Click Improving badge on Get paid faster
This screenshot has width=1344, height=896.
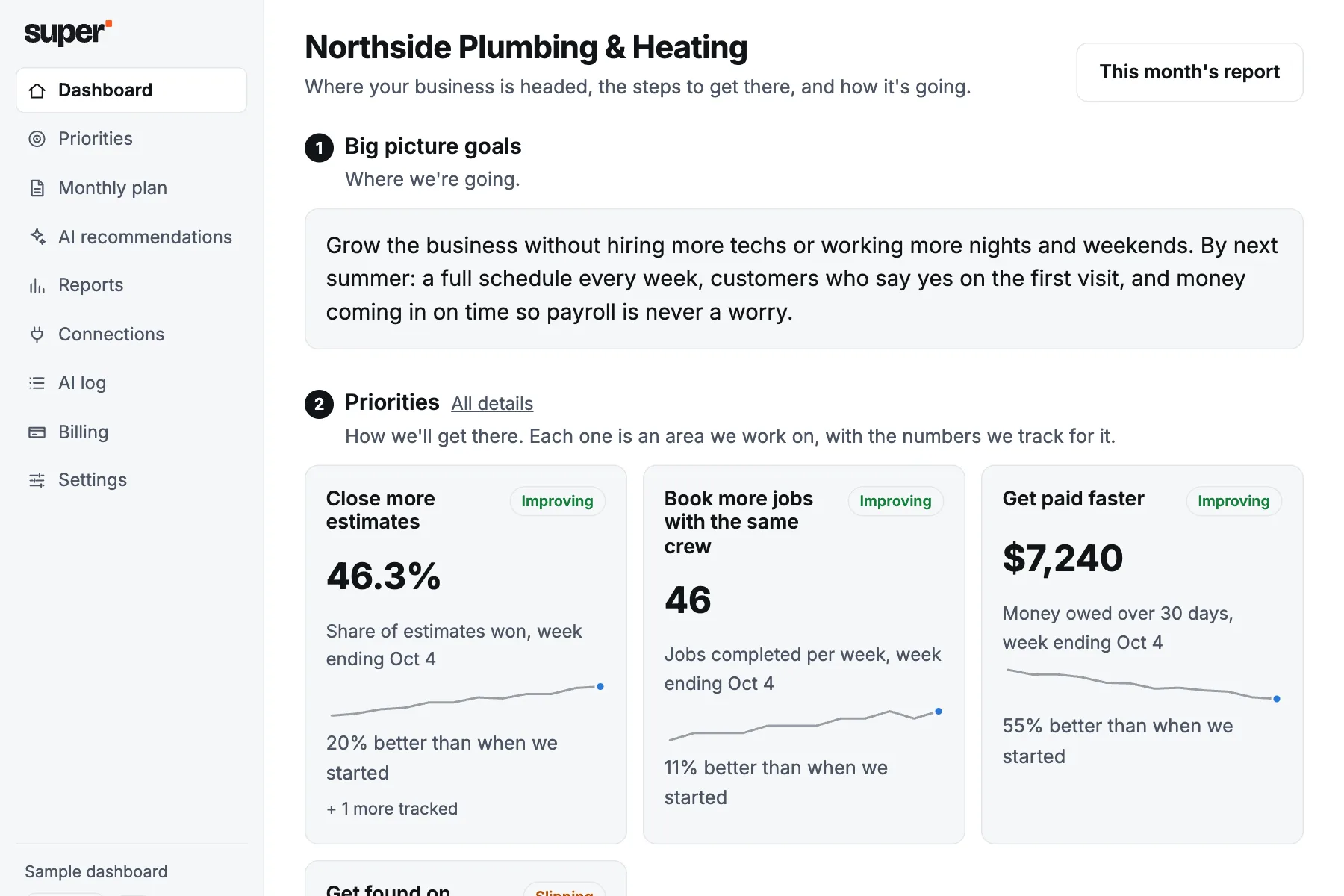click(1233, 501)
